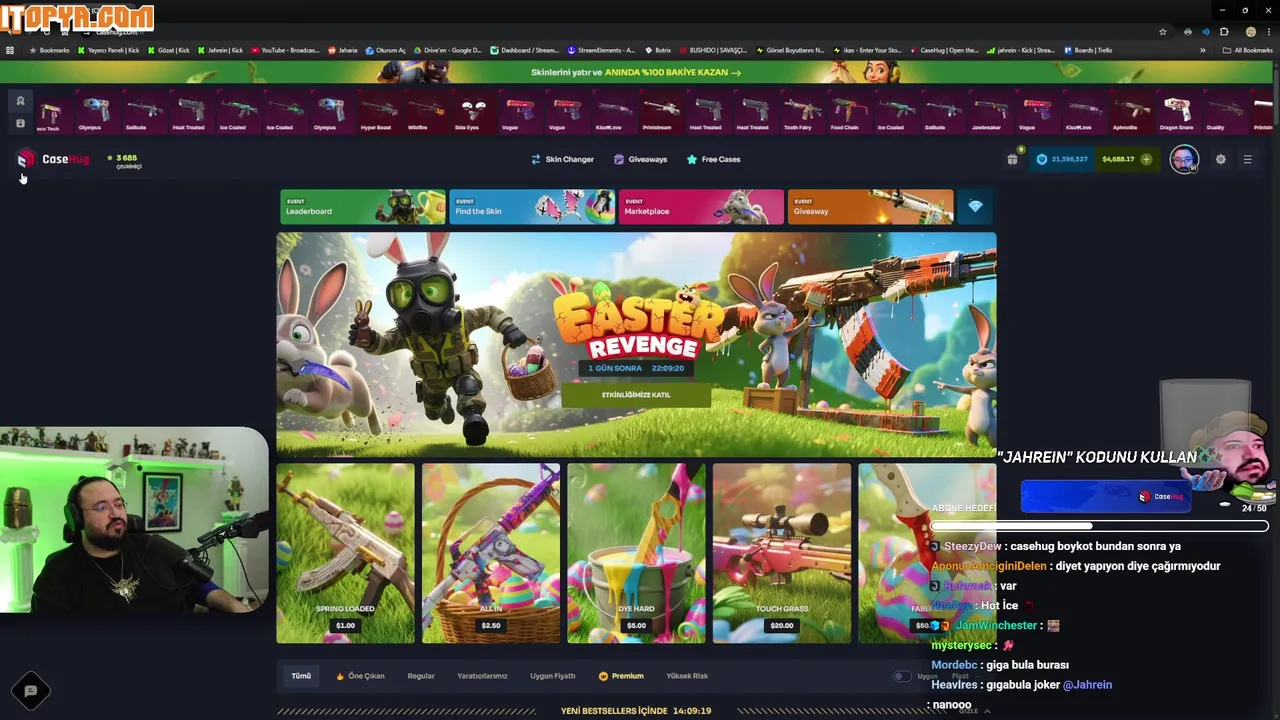Viewport: 1280px width, 720px height.
Task: Select the Uygun Fiyatlı filter tab
Action: [x=552, y=676]
